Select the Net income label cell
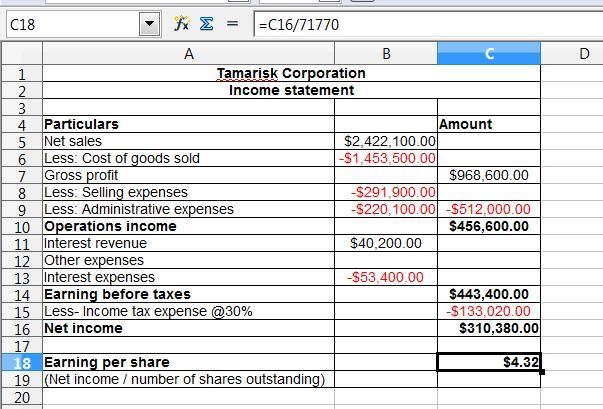603x409 pixels. [188, 328]
